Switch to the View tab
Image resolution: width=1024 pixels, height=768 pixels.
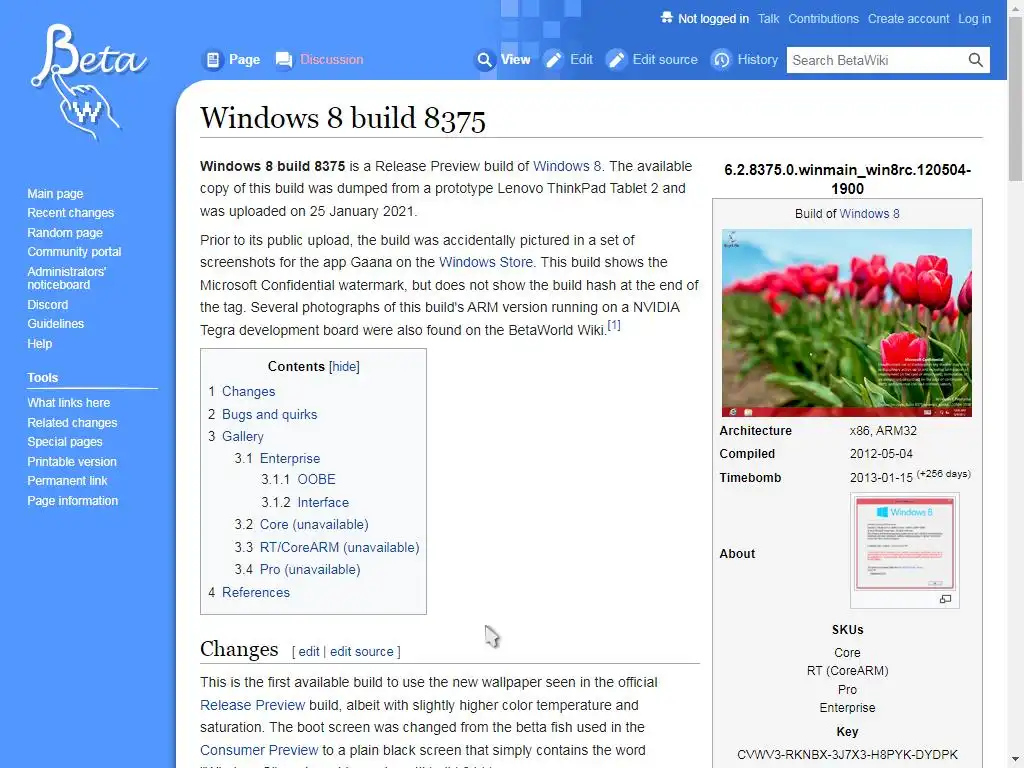click(515, 60)
